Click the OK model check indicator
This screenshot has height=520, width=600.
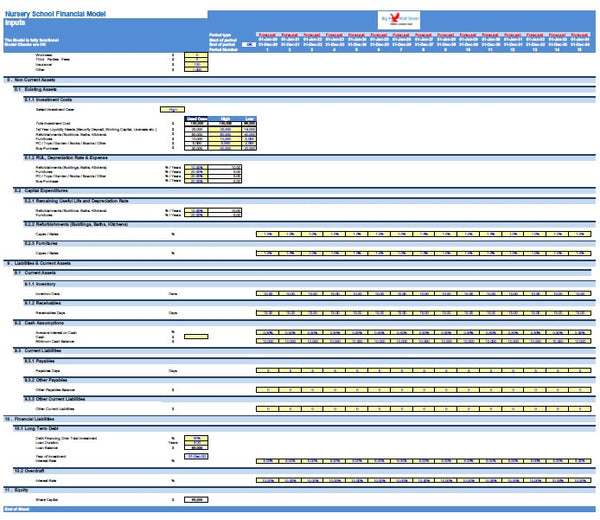point(247,45)
